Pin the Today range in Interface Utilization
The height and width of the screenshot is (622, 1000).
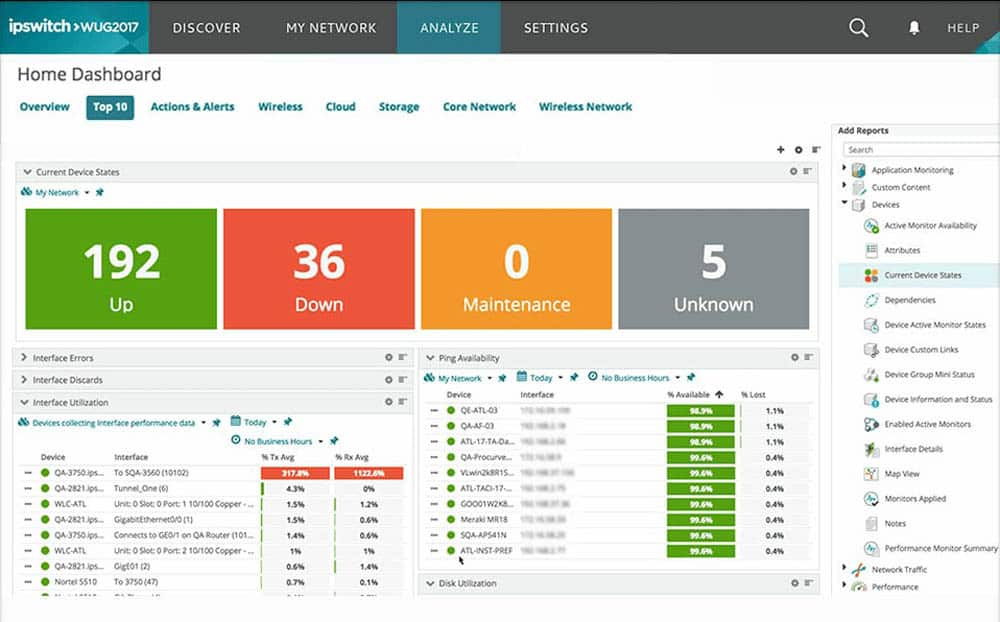(x=288, y=422)
